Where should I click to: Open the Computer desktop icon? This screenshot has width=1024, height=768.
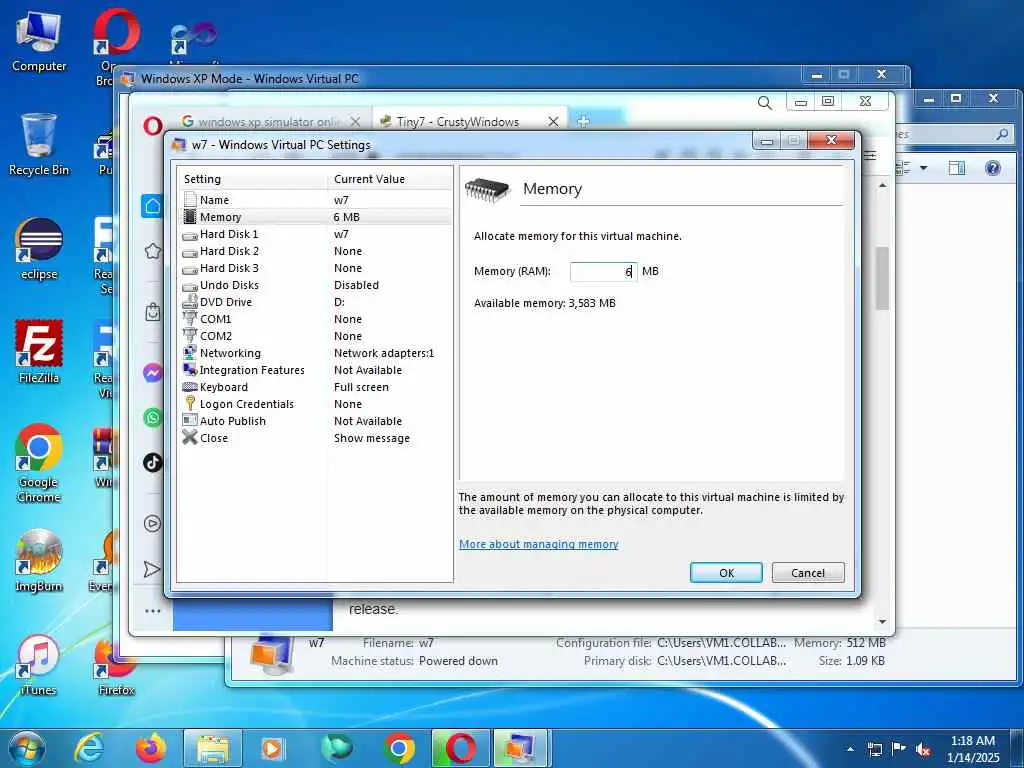click(39, 40)
